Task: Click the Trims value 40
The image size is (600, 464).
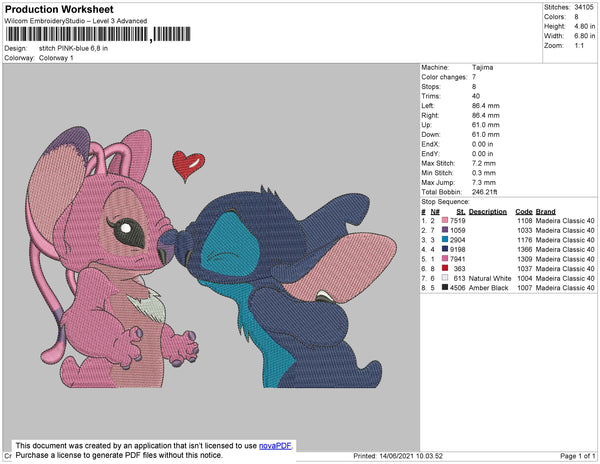Action: 476,96
